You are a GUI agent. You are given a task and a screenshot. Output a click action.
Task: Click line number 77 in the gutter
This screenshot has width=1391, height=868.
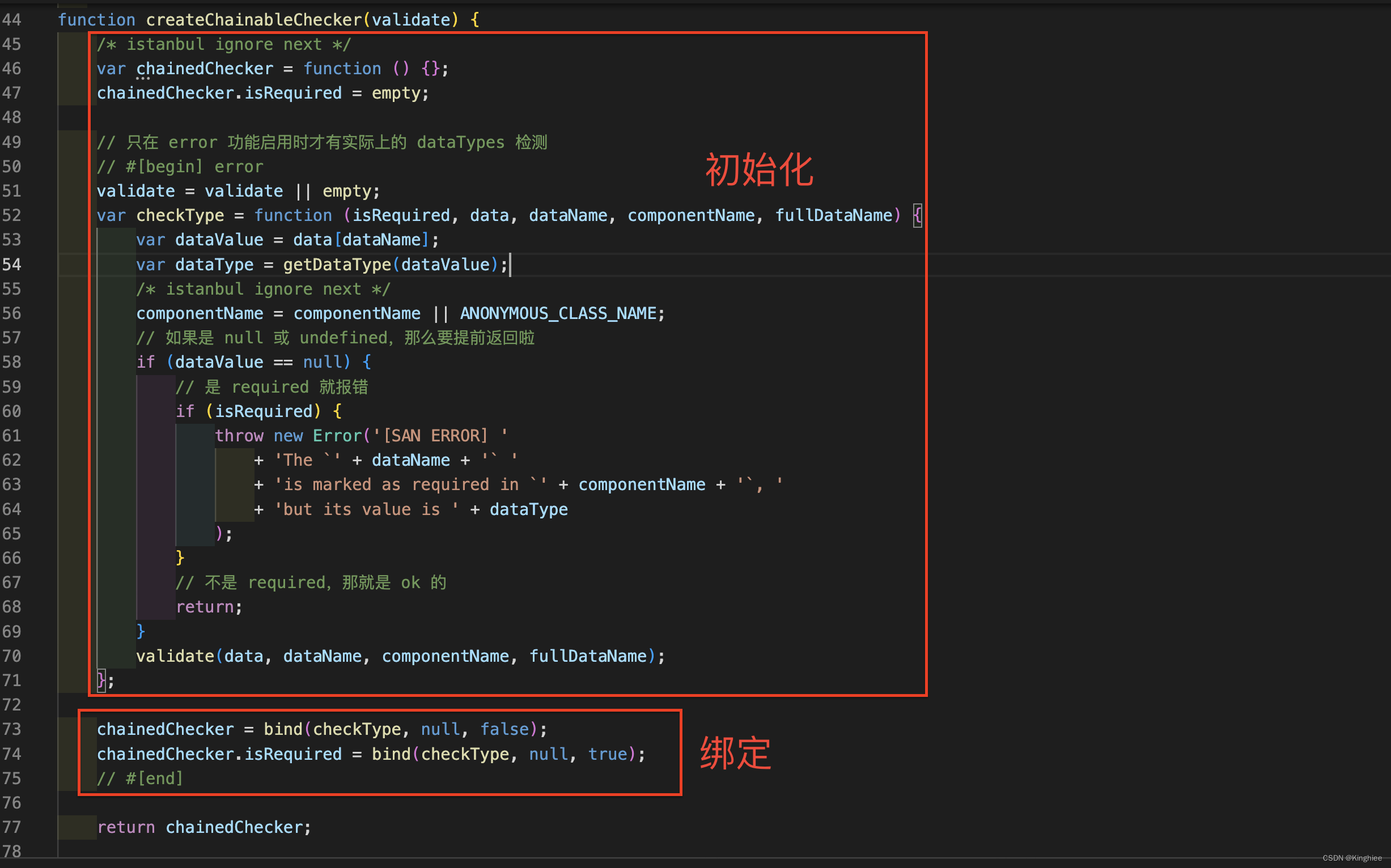click(11, 827)
